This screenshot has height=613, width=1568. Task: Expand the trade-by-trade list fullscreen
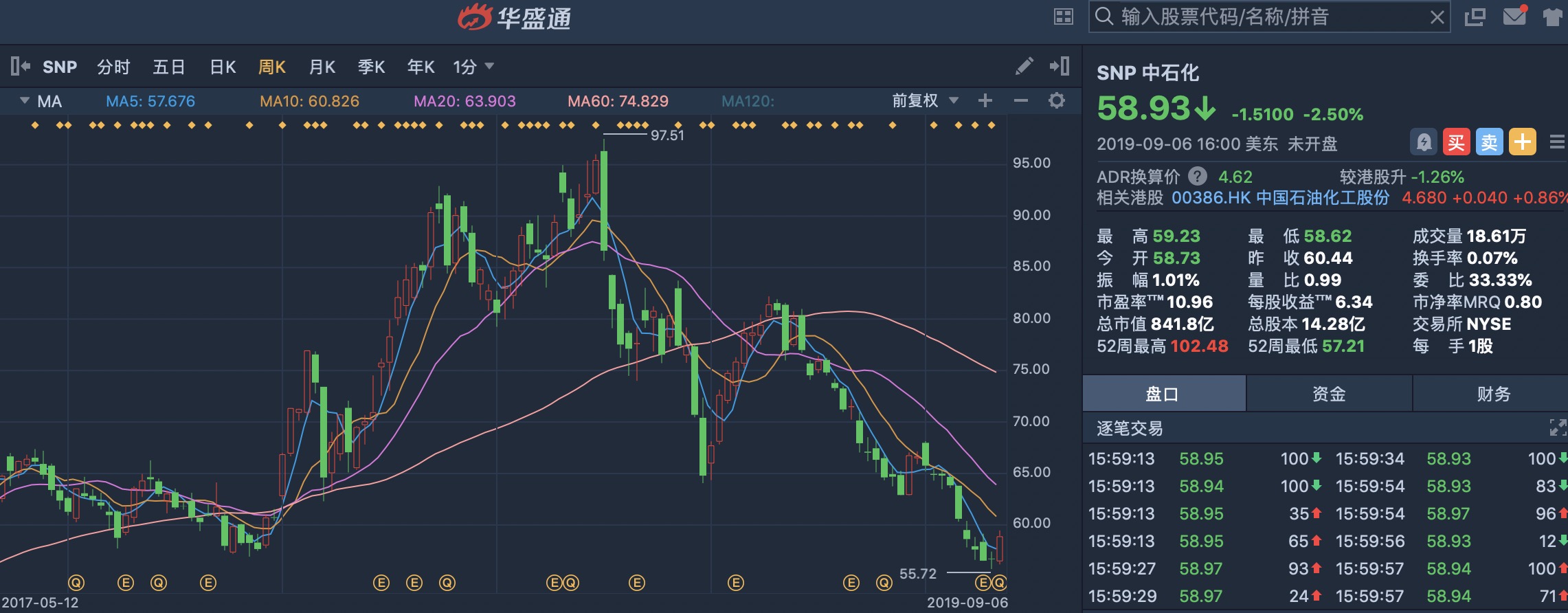[x=1557, y=427]
